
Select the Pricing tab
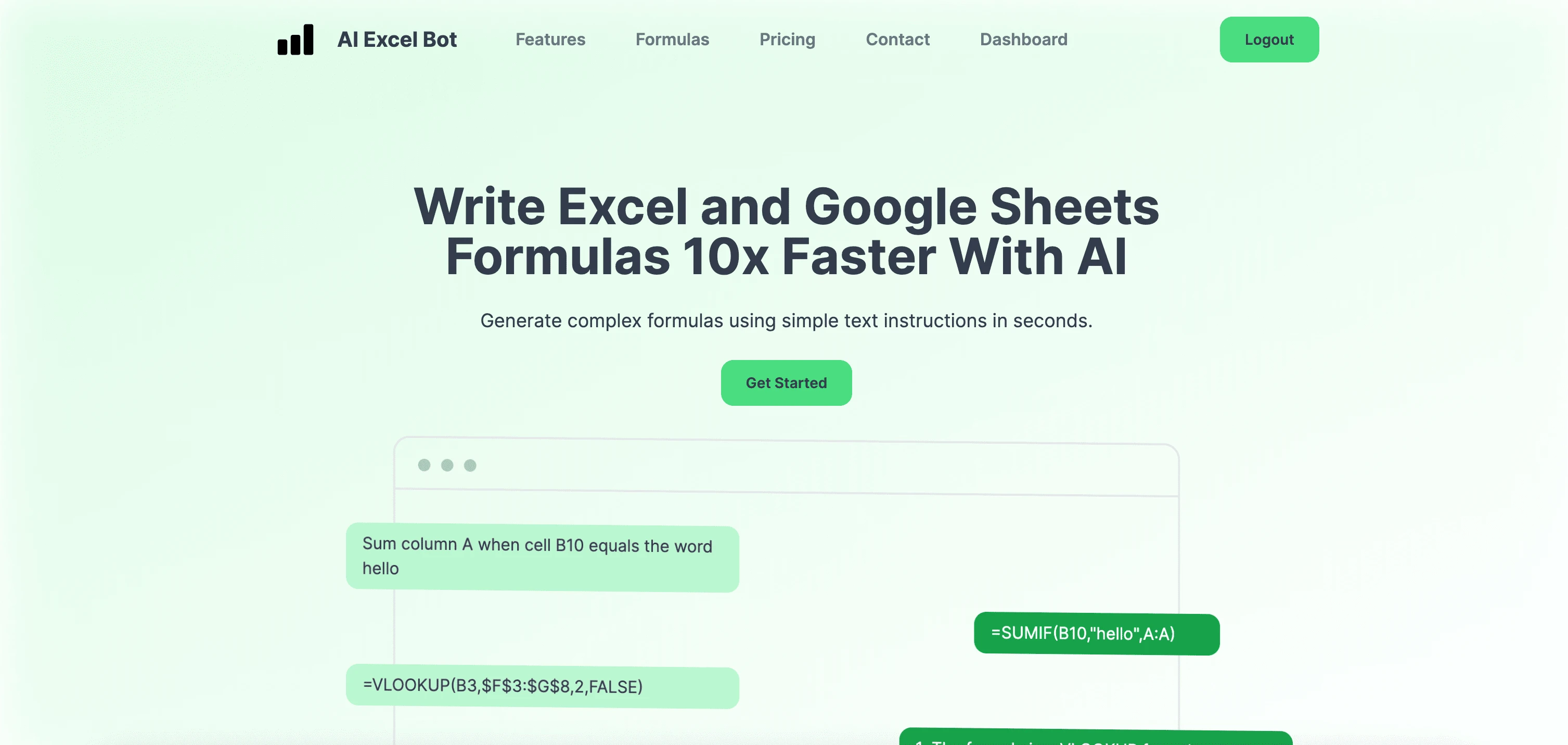tap(787, 39)
